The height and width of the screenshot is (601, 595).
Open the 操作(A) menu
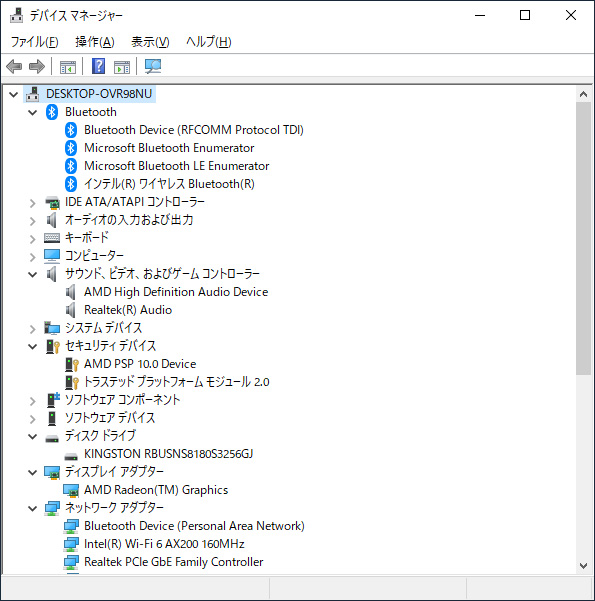coord(95,41)
